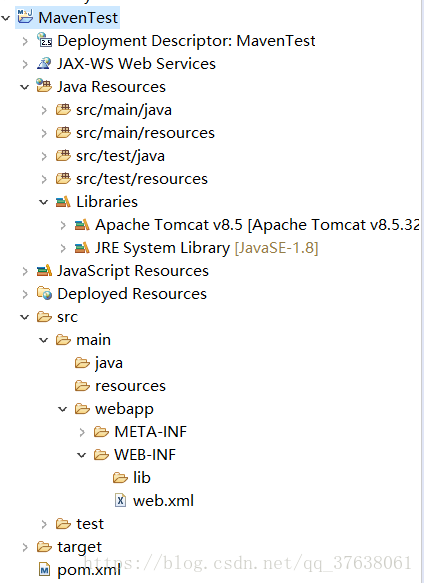
Task: Select the 'WEB-INF' folder name
Action: 145,455
